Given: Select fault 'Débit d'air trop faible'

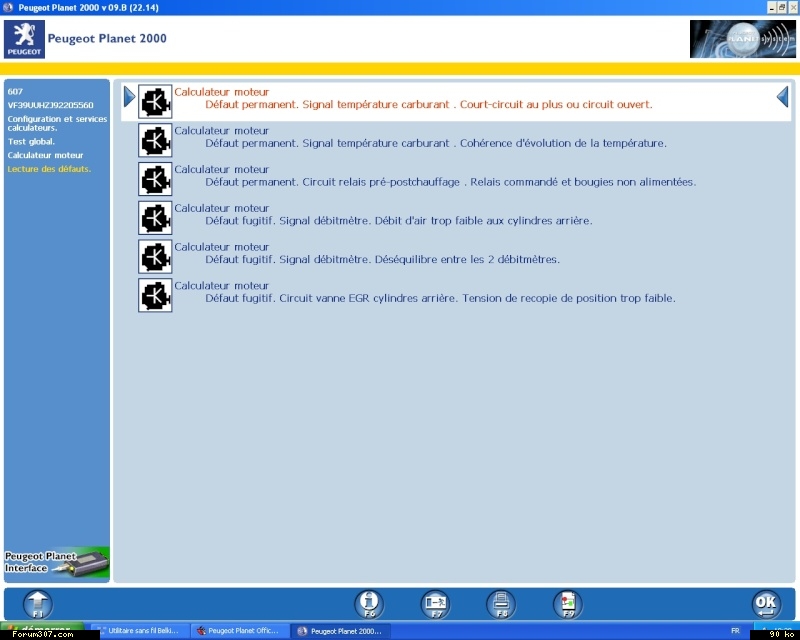Looking at the screenshot, I should pos(398,220).
